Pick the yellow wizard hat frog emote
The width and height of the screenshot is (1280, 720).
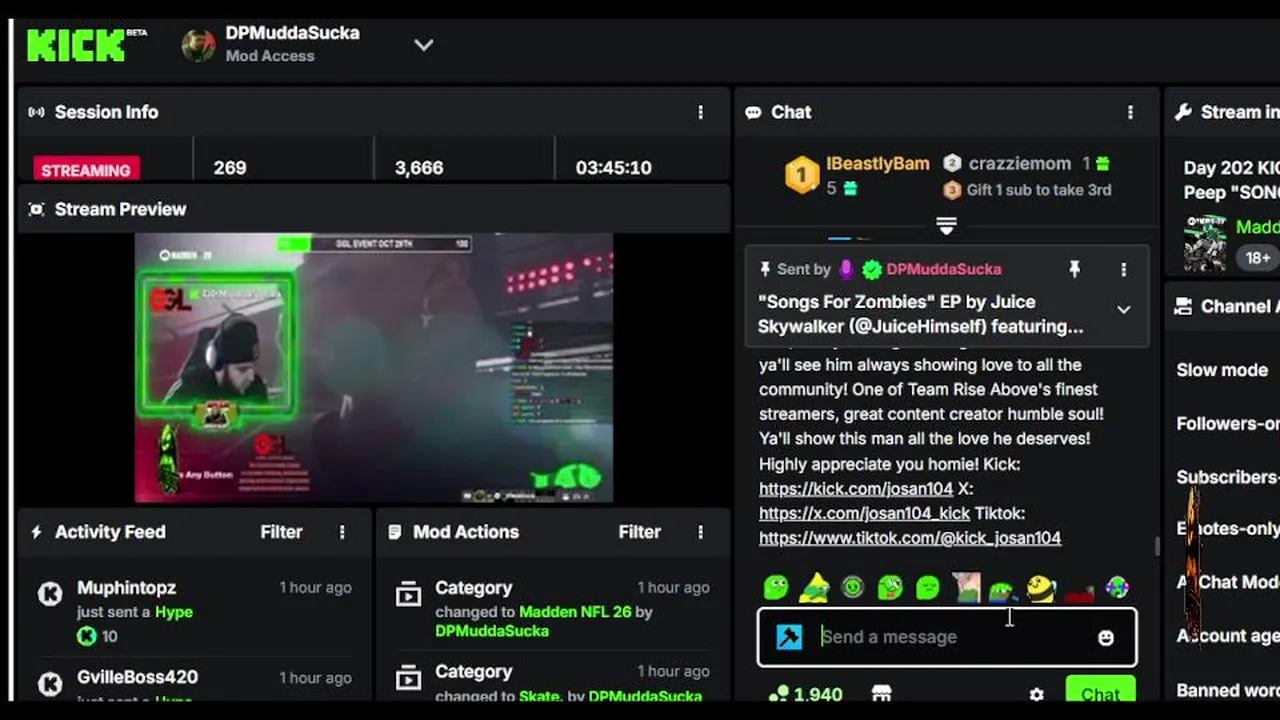pyautogui.click(x=815, y=587)
